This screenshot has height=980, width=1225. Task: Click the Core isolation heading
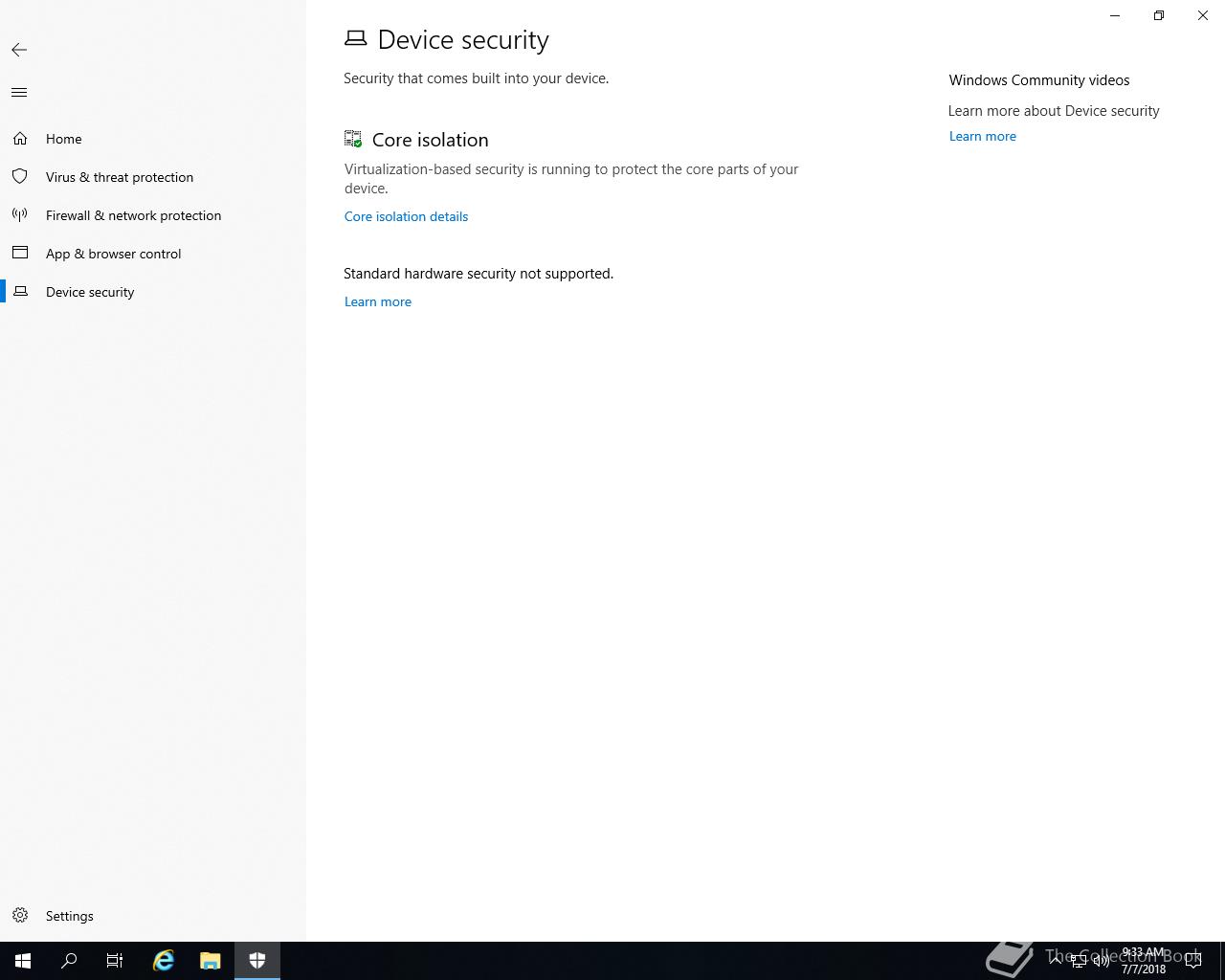point(430,140)
